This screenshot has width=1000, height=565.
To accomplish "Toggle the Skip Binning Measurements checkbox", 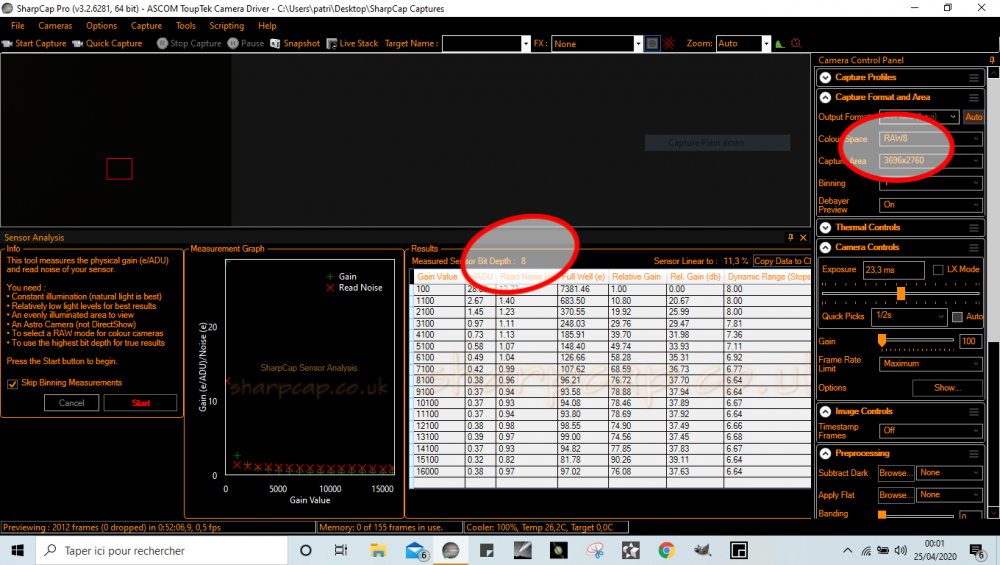I will click(x=12, y=383).
